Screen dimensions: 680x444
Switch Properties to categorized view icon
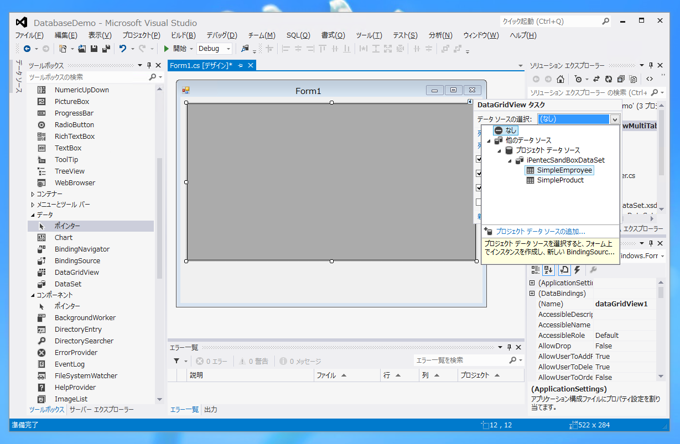click(x=536, y=270)
